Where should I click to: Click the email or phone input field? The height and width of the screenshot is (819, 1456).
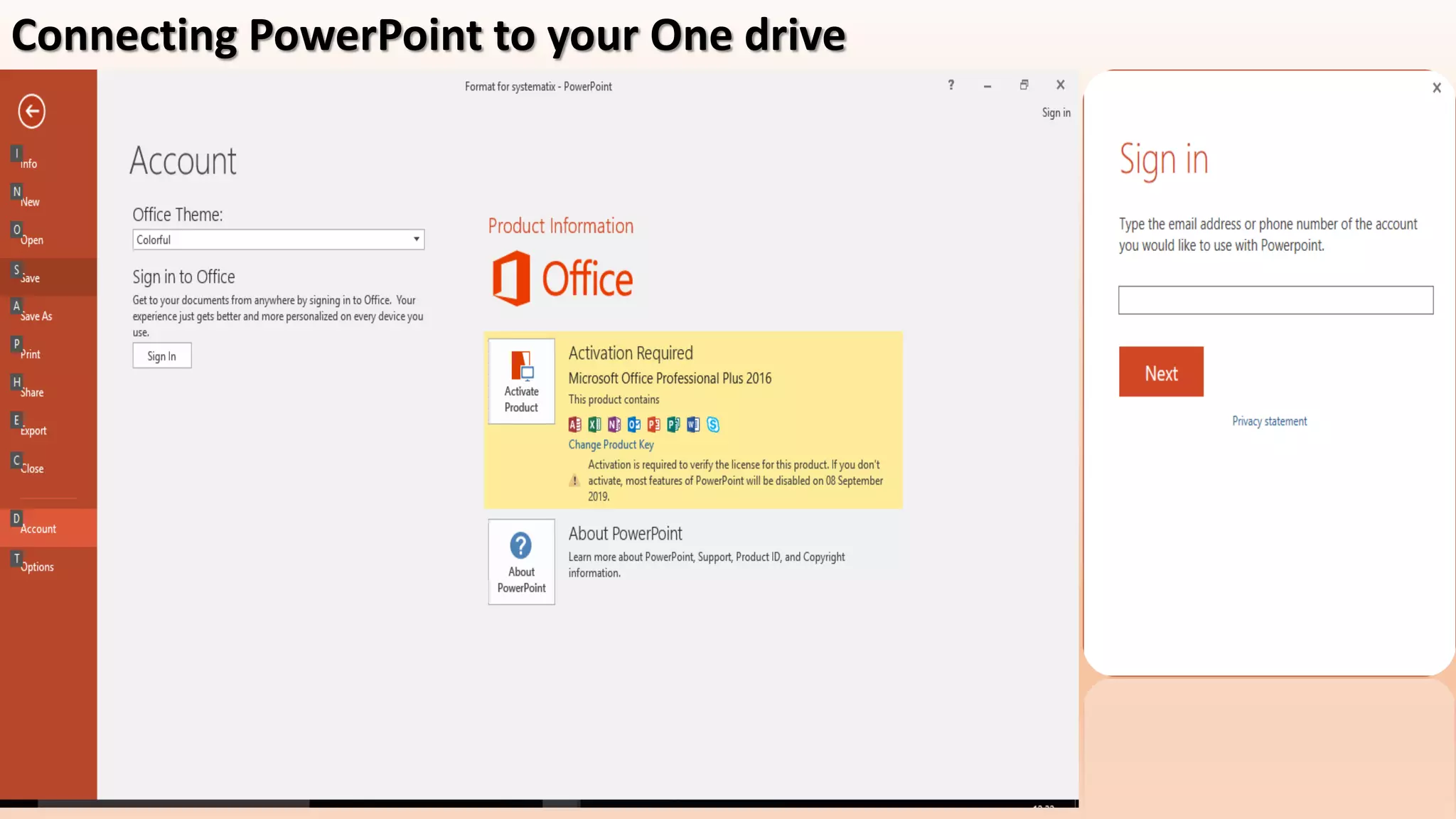[1275, 300]
